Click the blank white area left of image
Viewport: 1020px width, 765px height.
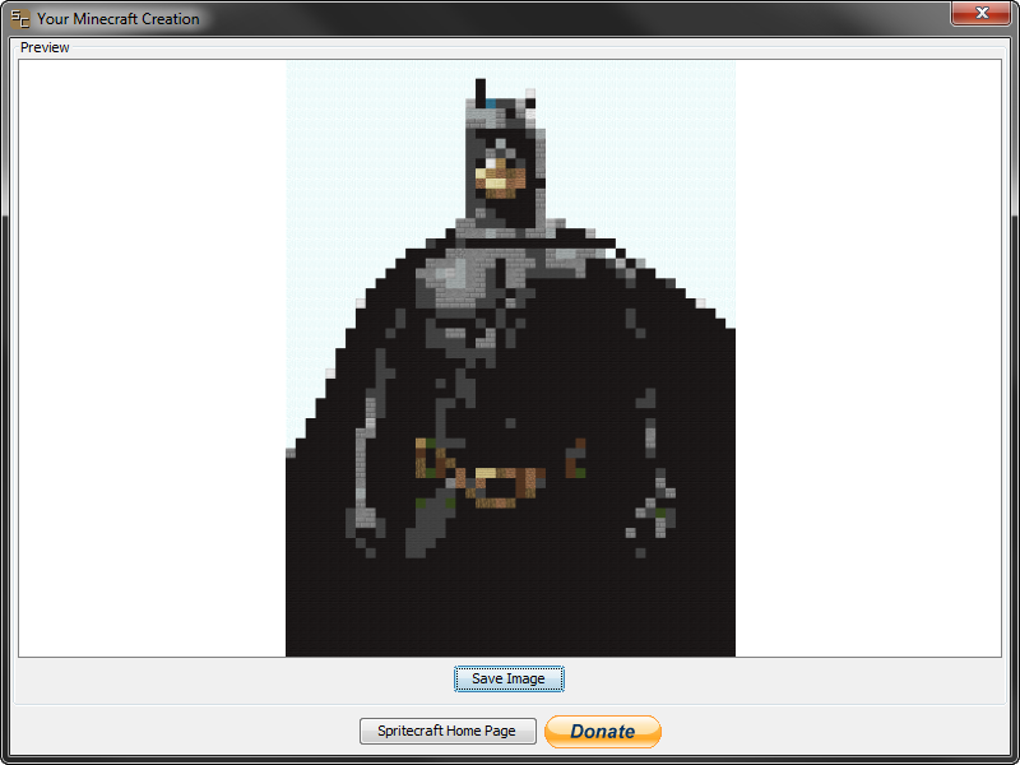[150, 350]
